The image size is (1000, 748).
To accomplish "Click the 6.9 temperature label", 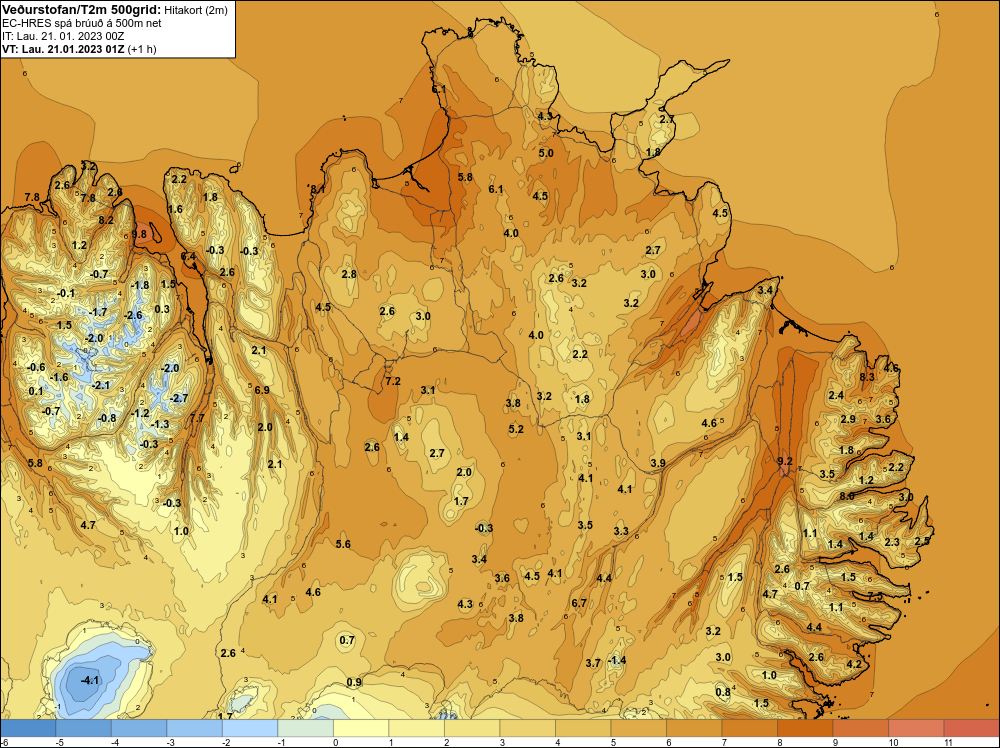I will pyautogui.click(x=261, y=390).
